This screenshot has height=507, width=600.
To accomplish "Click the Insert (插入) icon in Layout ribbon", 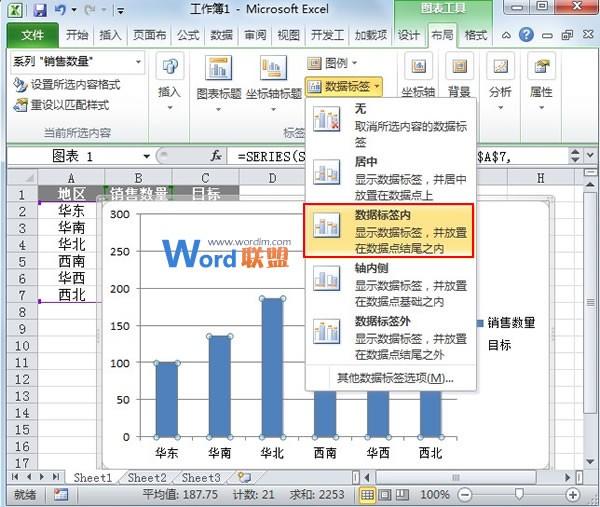I will pos(169,79).
